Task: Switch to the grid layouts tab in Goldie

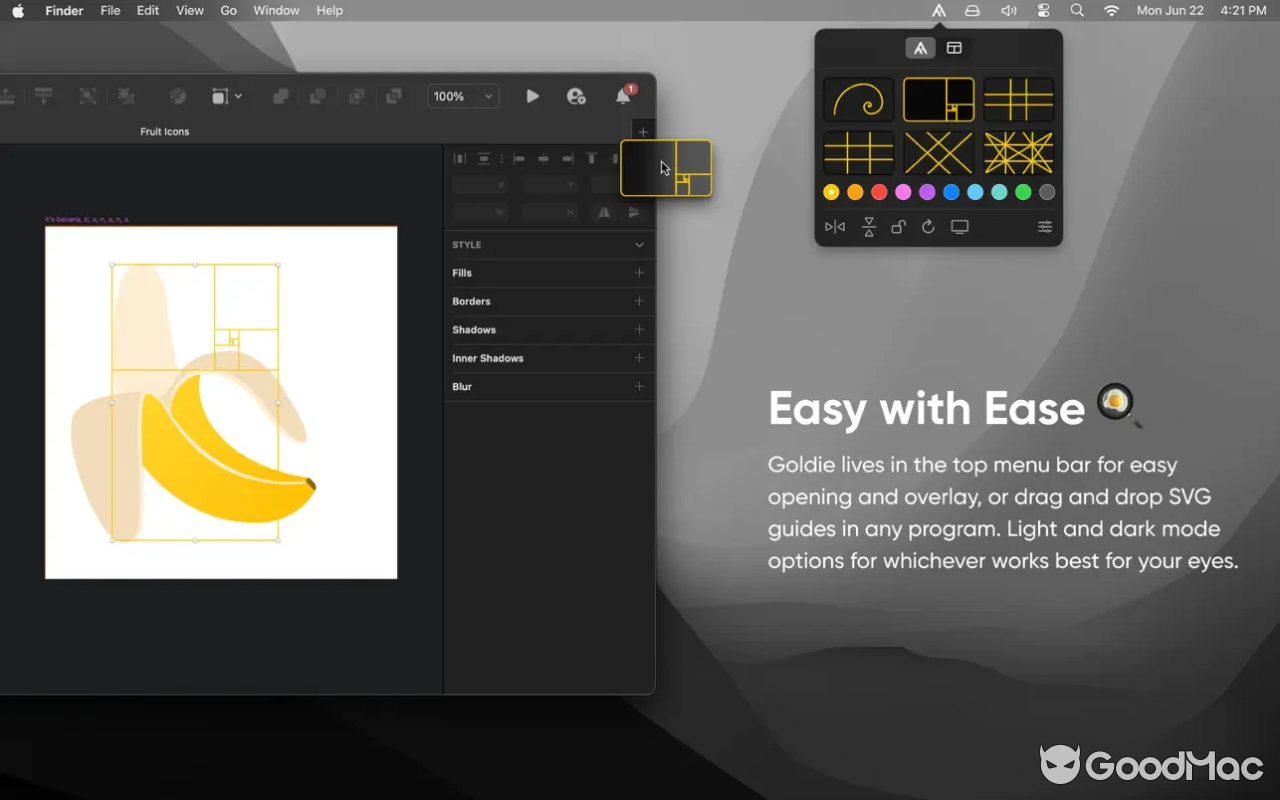Action: [x=954, y=47]
